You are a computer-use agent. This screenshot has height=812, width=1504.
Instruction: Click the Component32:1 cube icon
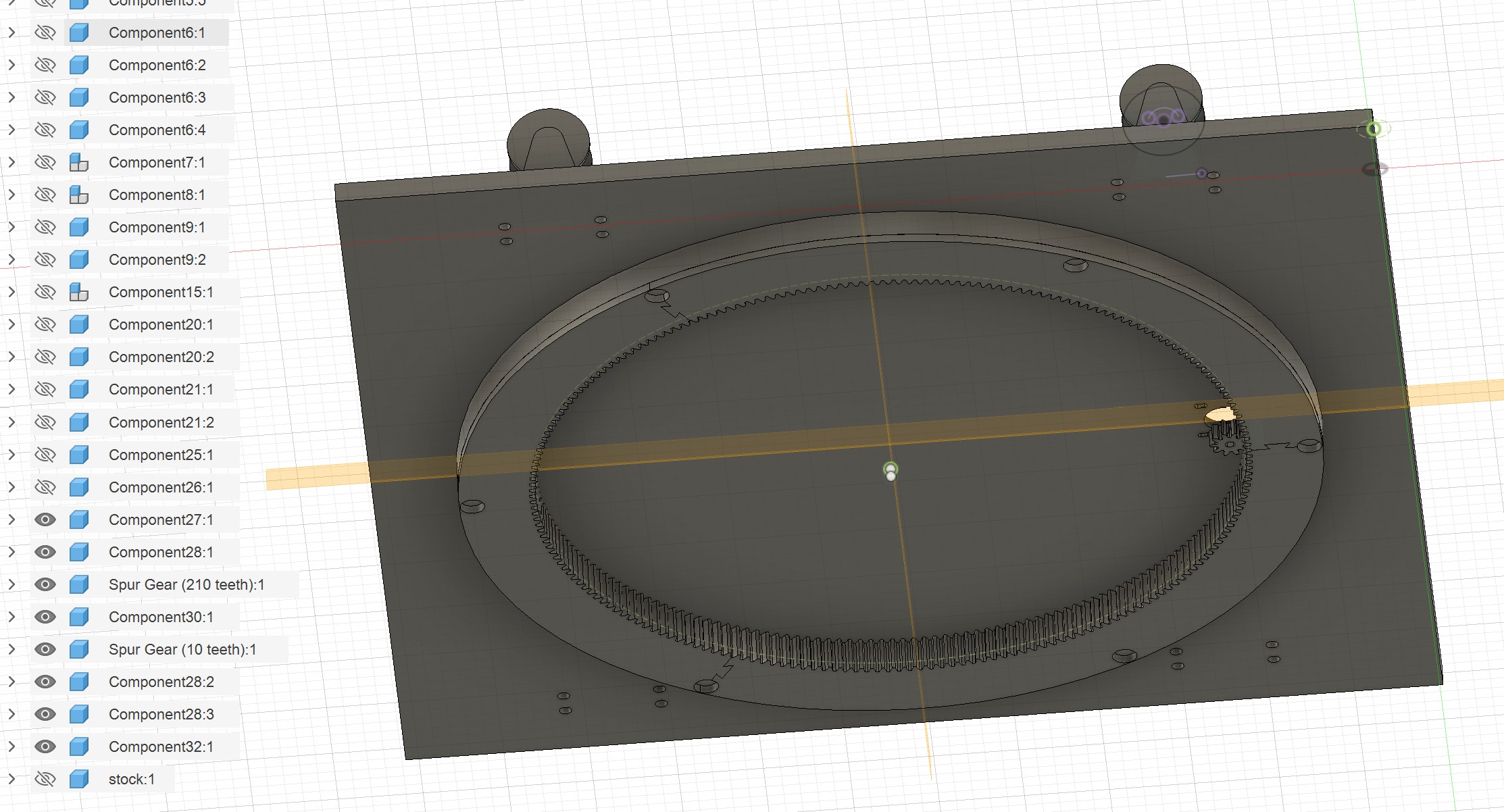click(x=79, y=746)
